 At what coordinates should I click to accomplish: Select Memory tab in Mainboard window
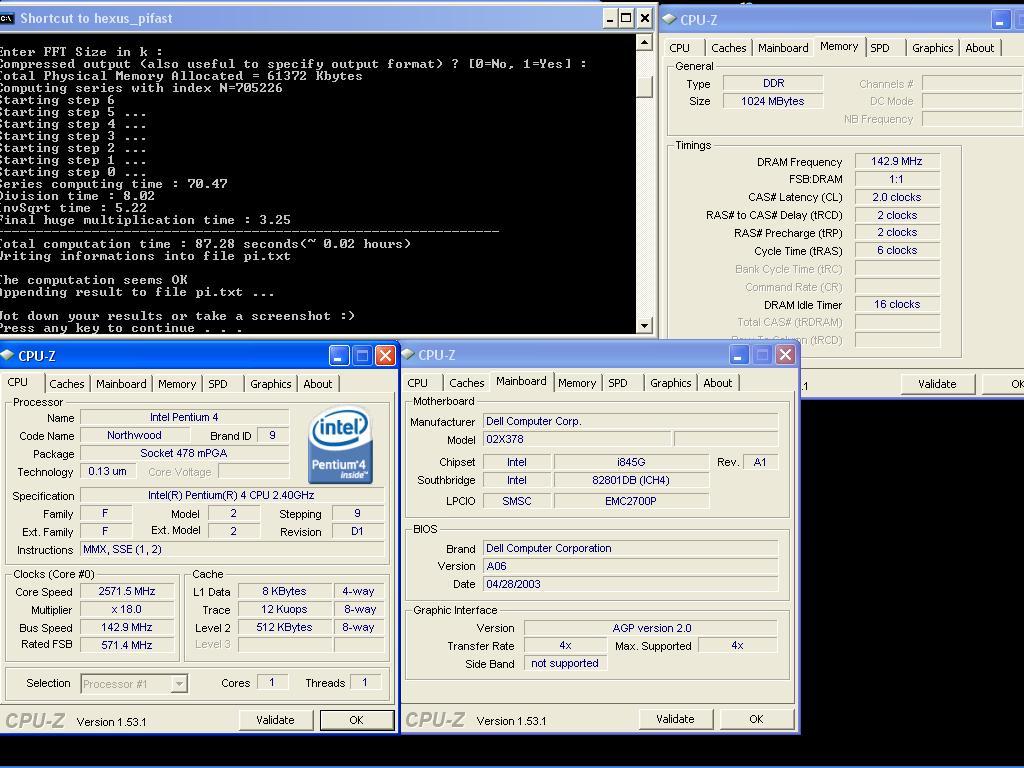577,383
